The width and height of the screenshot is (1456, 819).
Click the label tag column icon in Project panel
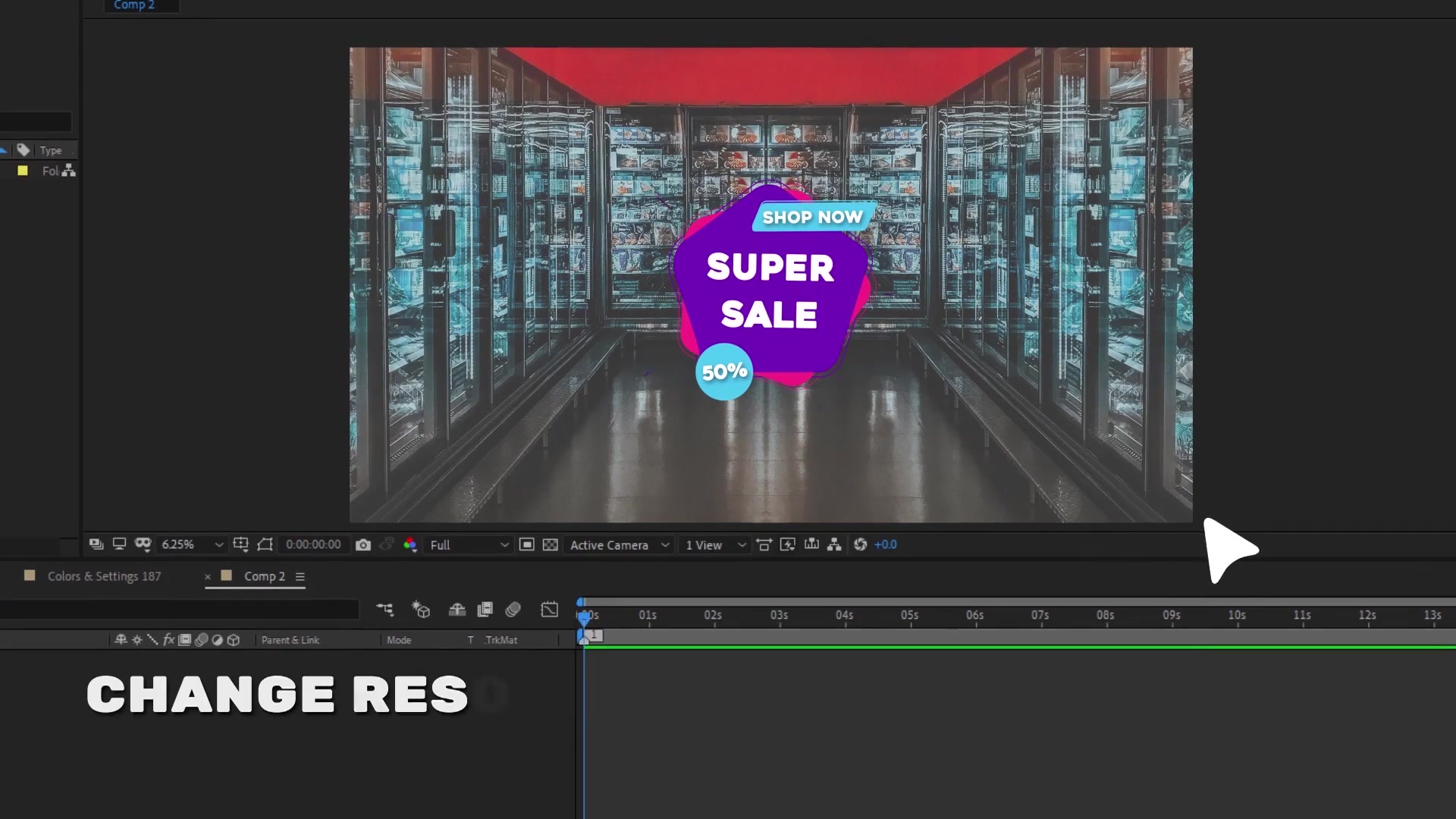(x=24, y=150)
